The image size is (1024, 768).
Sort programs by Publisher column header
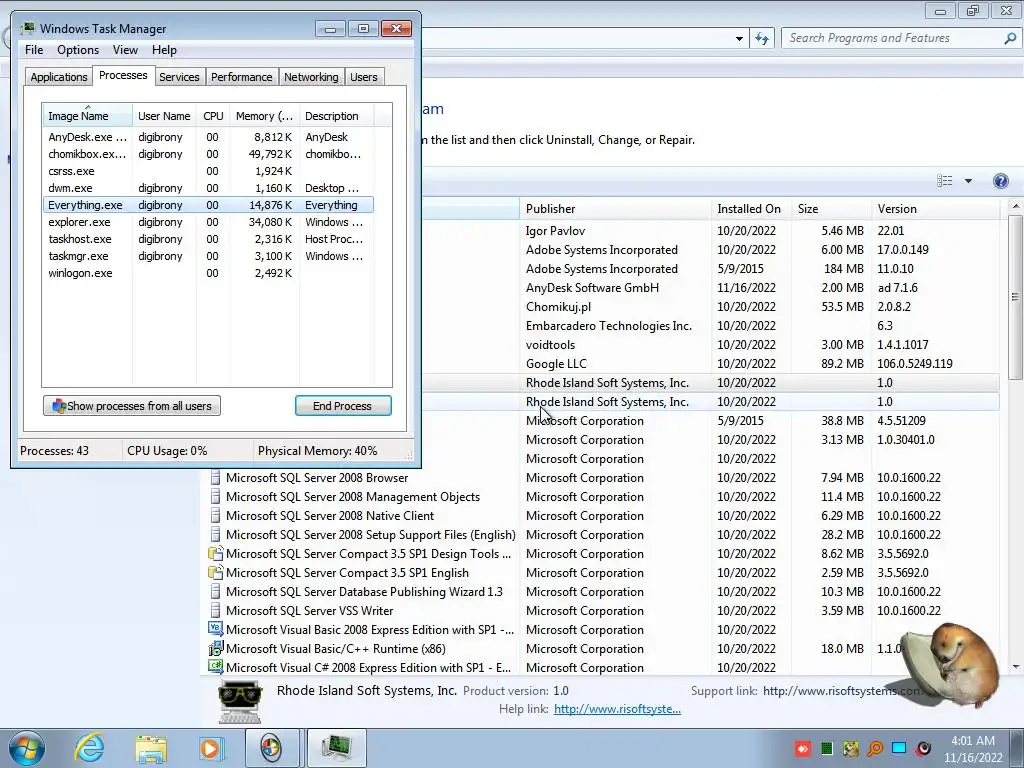pyautogui.click(x=615, y=209)
